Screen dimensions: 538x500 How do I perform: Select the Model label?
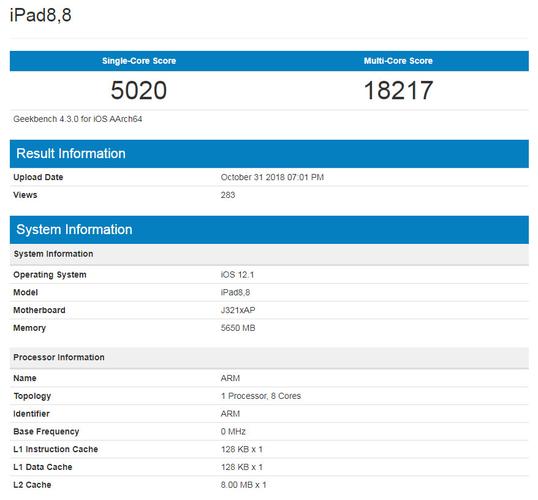click(25, 292)
